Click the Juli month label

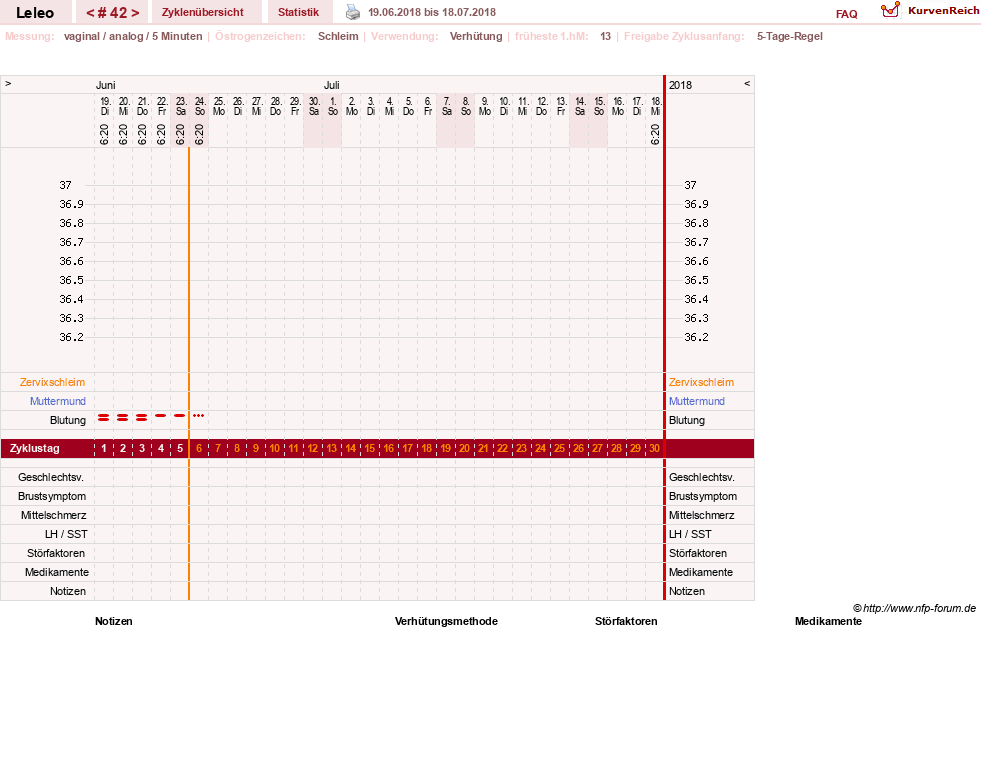coord(332,85)
